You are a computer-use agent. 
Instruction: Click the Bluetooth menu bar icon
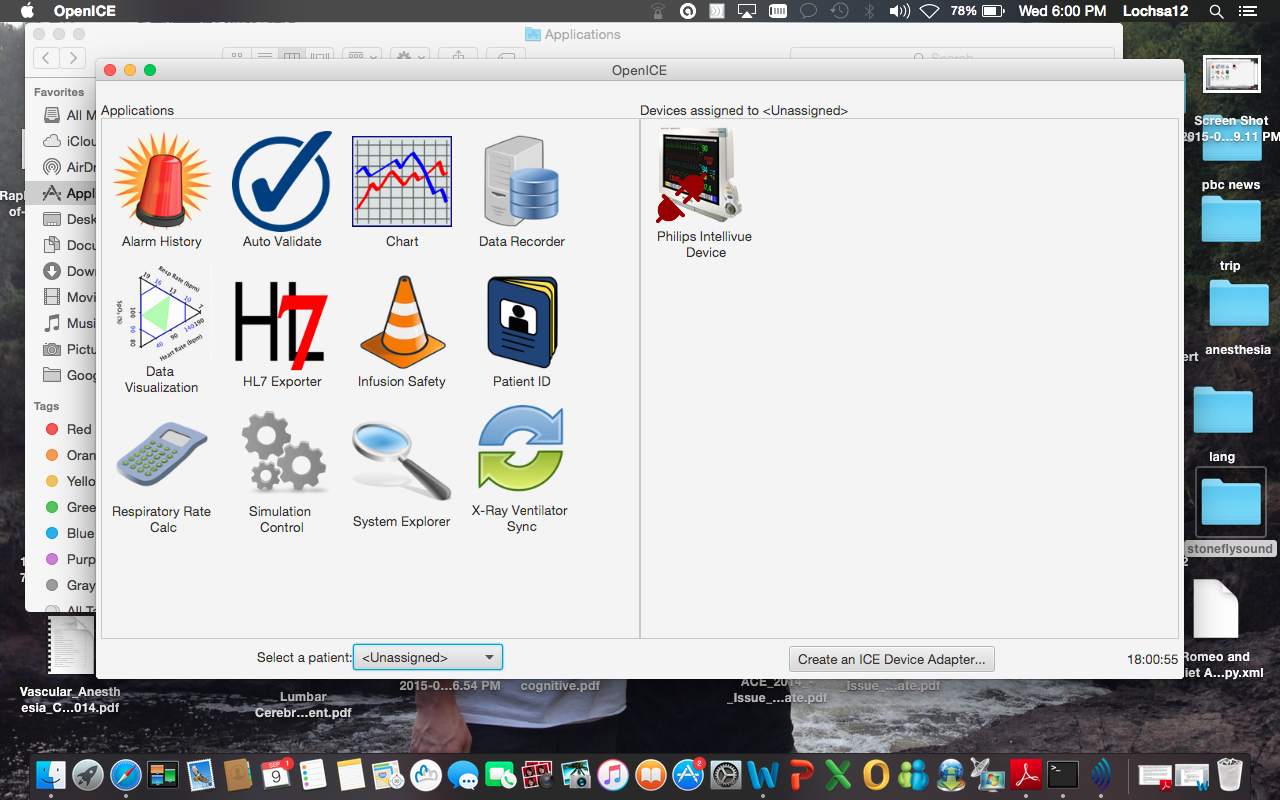(870, 11)
